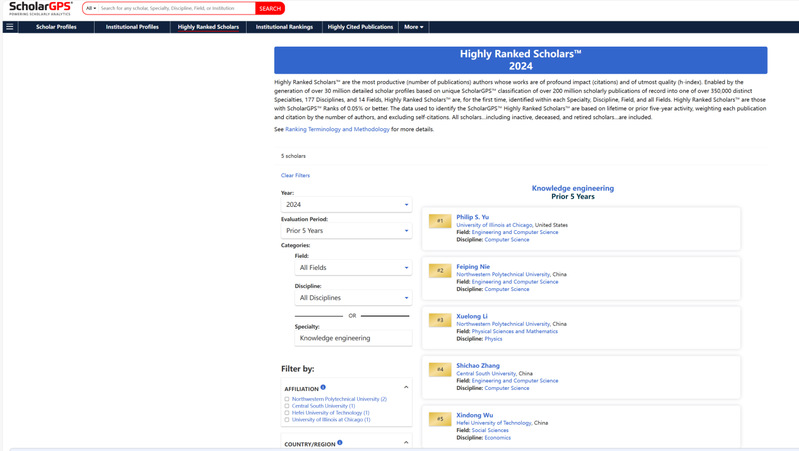Open the All Disciplines dropdown
Viewport: 799px width, 451px height.
353,298
